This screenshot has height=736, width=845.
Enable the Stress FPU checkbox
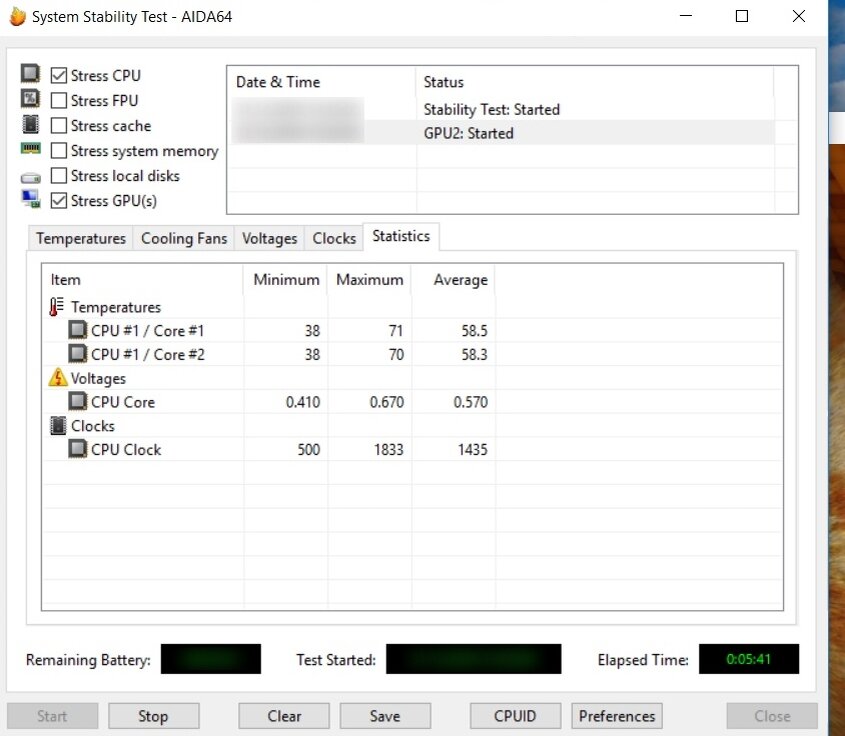pyautogui.click(x=59, y=100)
